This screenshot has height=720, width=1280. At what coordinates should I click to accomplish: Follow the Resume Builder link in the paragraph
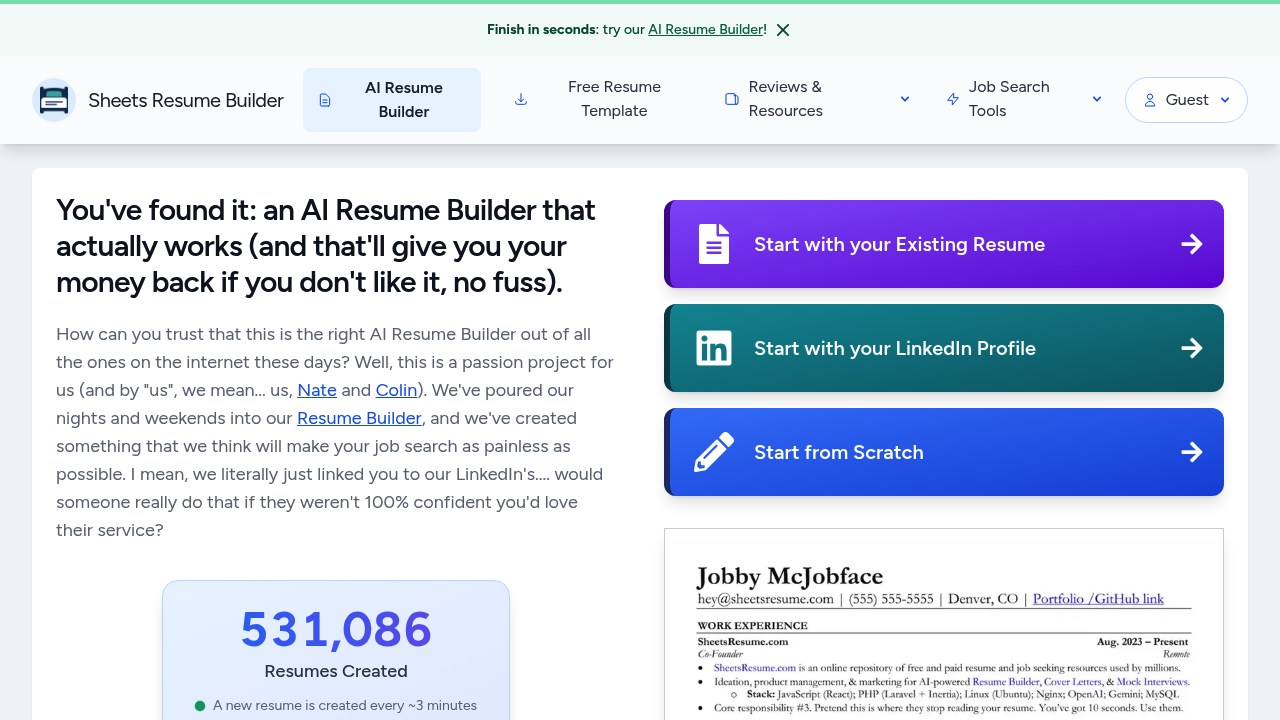point(359,418)
